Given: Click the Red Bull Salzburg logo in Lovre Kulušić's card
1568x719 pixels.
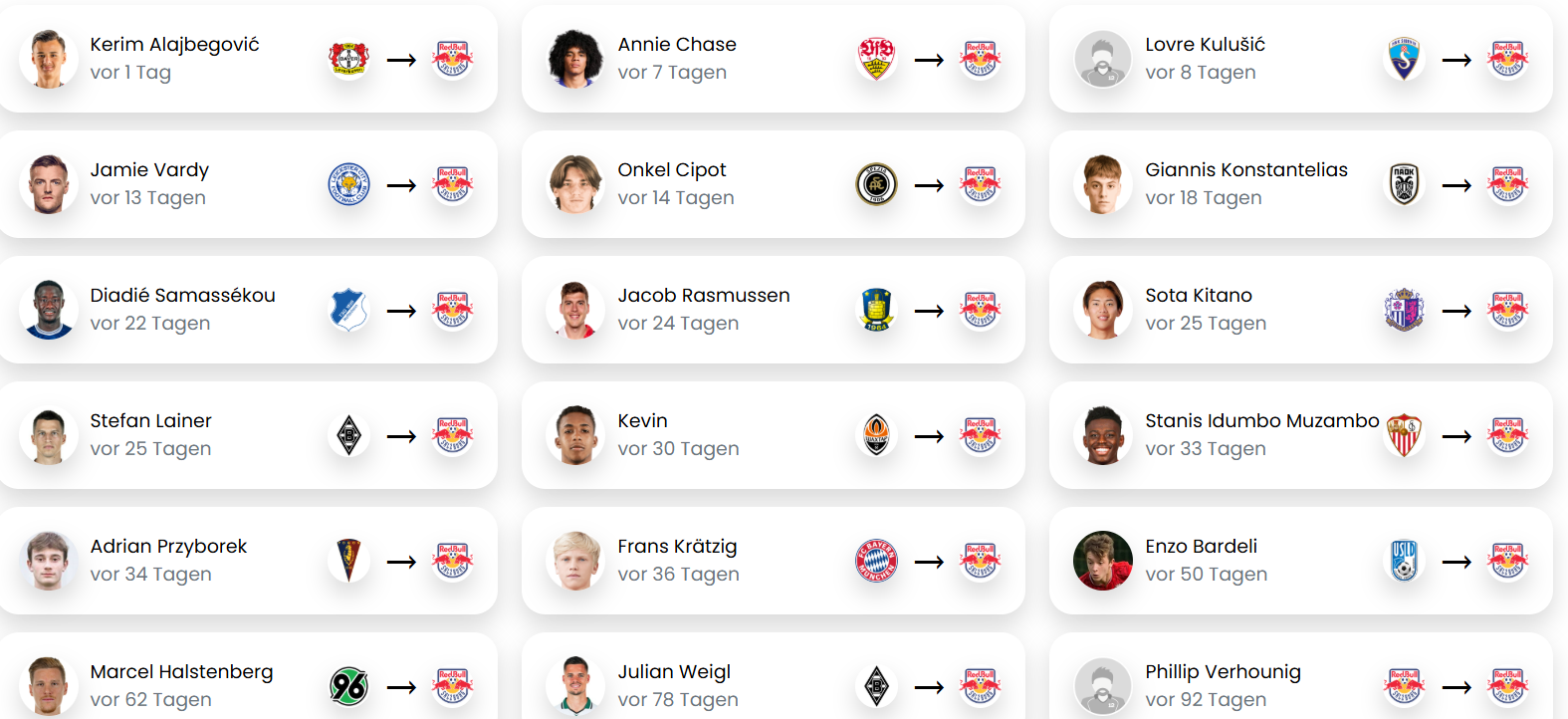Looking at the screenshot, I should click(x=1508, y=60).
